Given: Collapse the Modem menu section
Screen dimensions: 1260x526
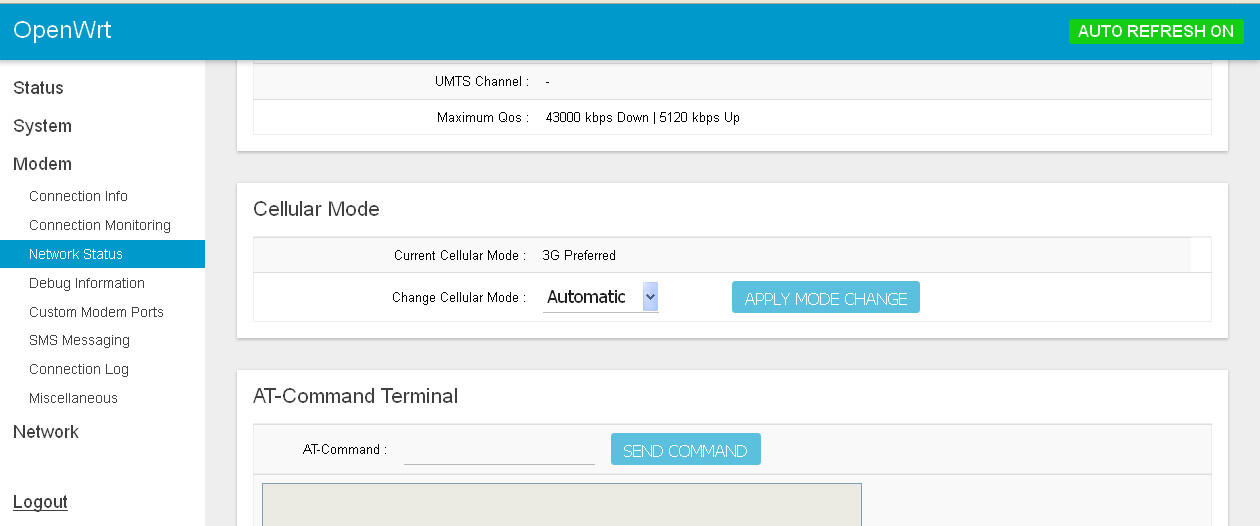Looking at the screenshot, I should (42, 164).
